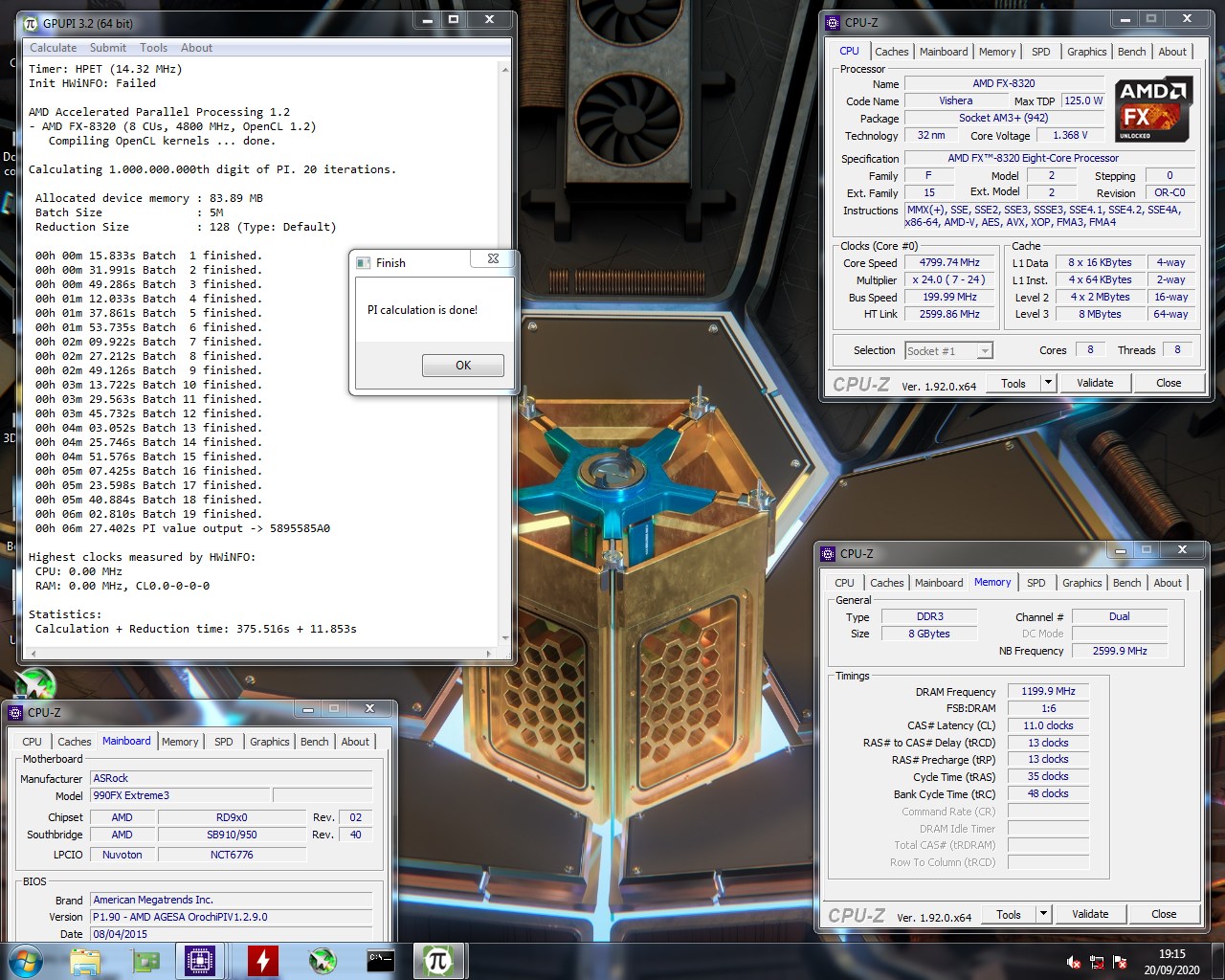Click the muted volume tray icon
This screenshot has height=980, width=1225.
[x=1075, y=962]
